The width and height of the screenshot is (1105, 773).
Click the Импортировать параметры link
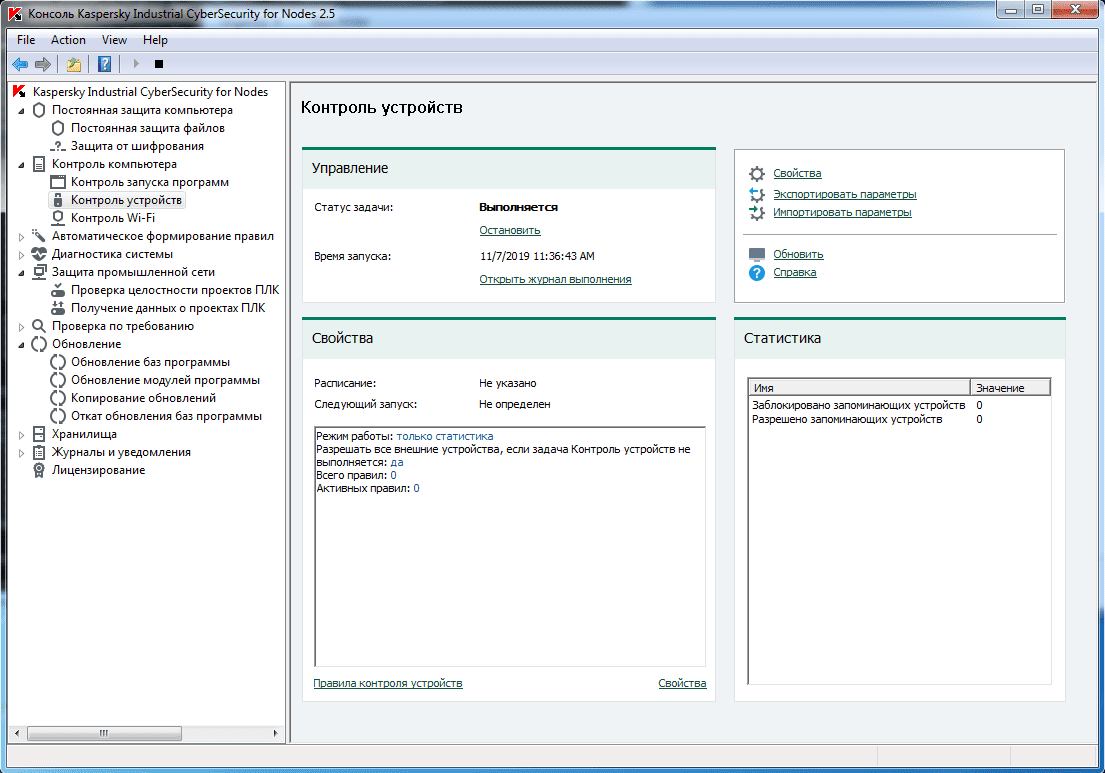[842, 212]
